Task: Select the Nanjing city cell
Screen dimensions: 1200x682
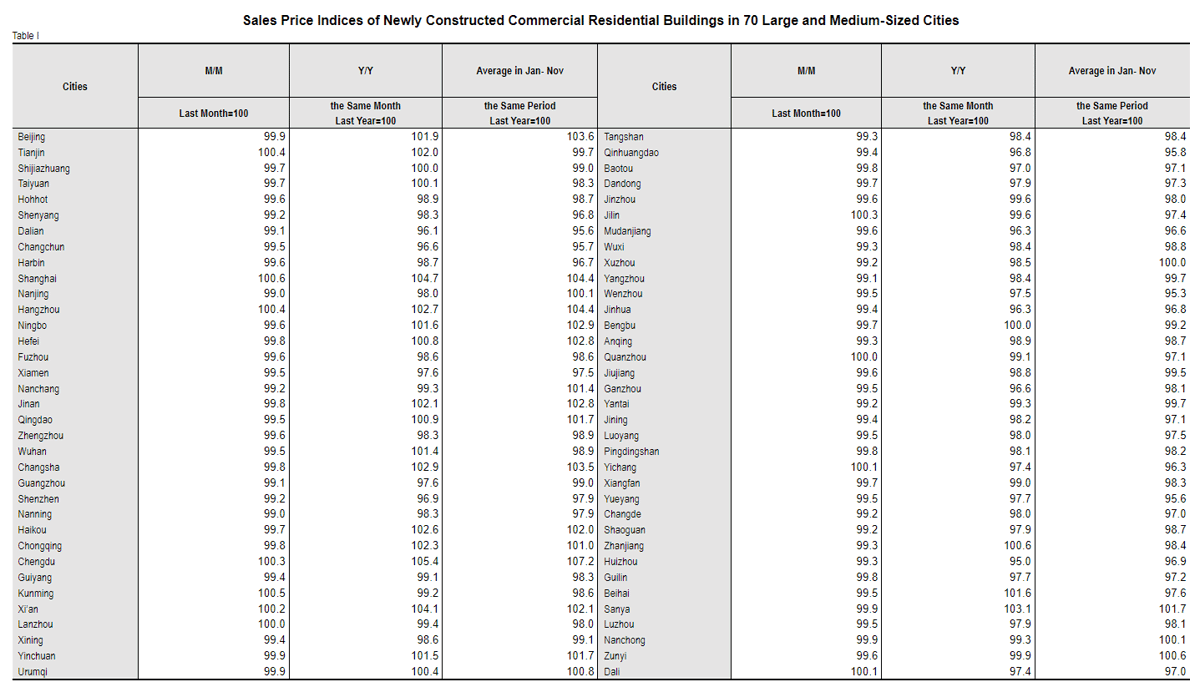Action: coord(32,294)
